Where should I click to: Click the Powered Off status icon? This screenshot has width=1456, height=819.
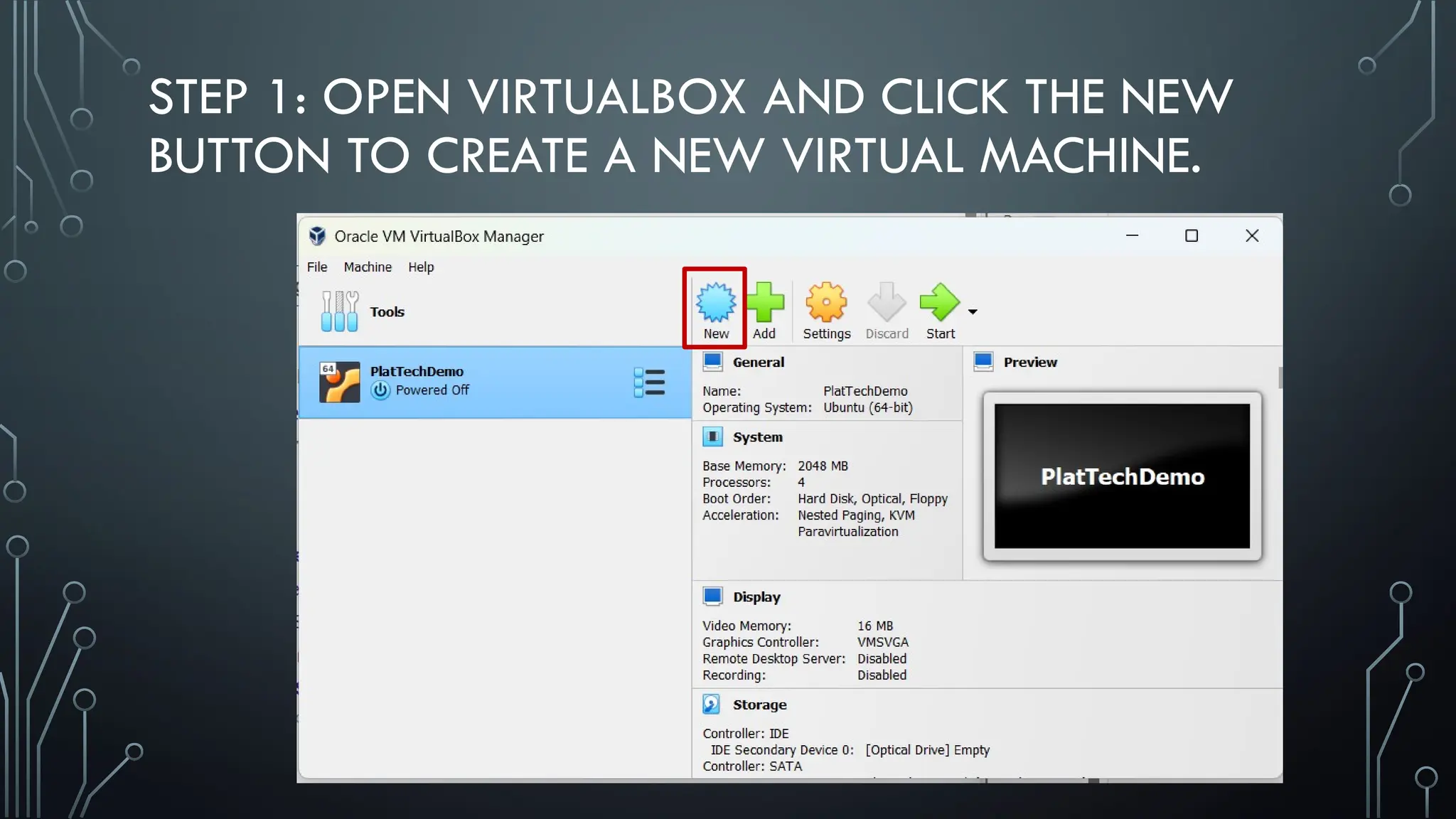coord(380,390)
